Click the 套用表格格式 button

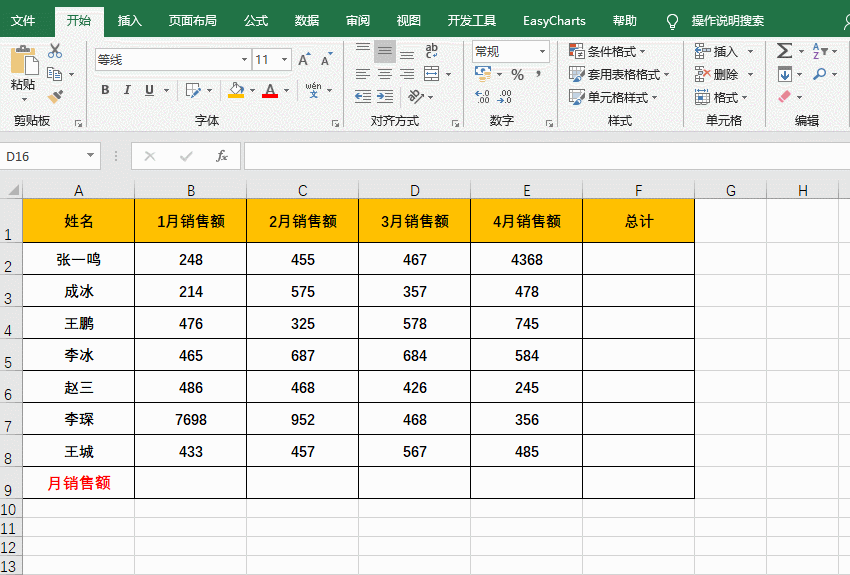click(x=615, y=74)
